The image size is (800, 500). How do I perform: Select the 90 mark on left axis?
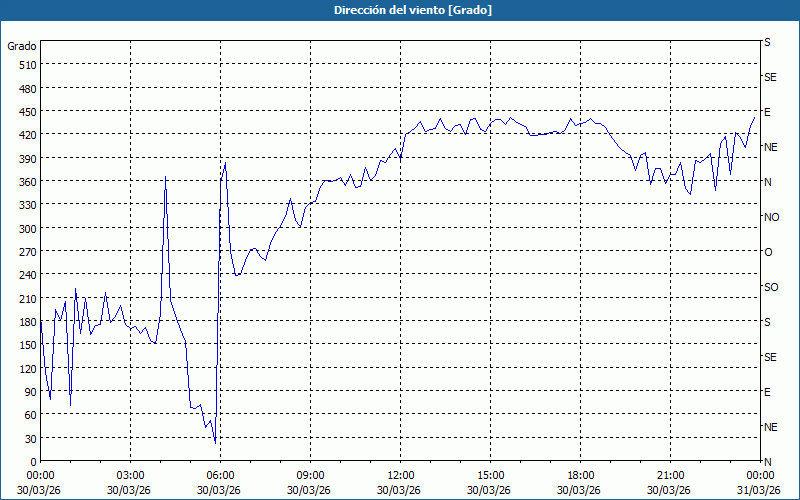pyautogui.click(x=29, y=392)
